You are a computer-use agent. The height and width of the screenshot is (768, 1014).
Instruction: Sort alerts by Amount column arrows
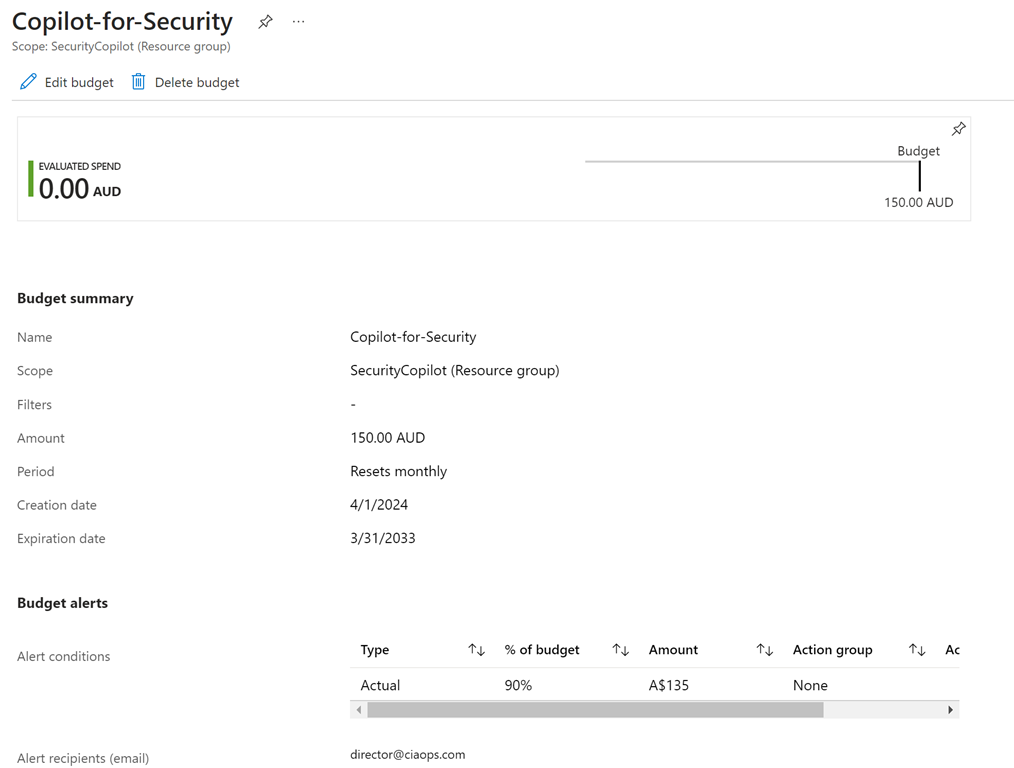click(764, 650)
